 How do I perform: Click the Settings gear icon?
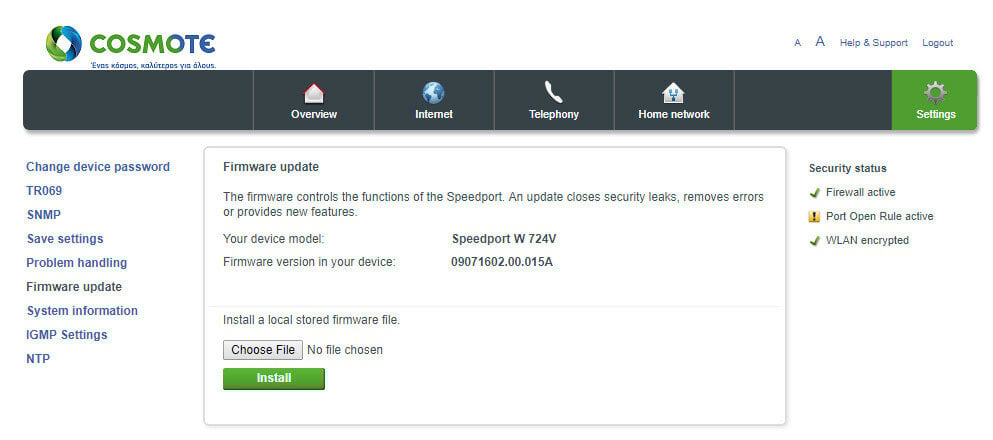935,93
